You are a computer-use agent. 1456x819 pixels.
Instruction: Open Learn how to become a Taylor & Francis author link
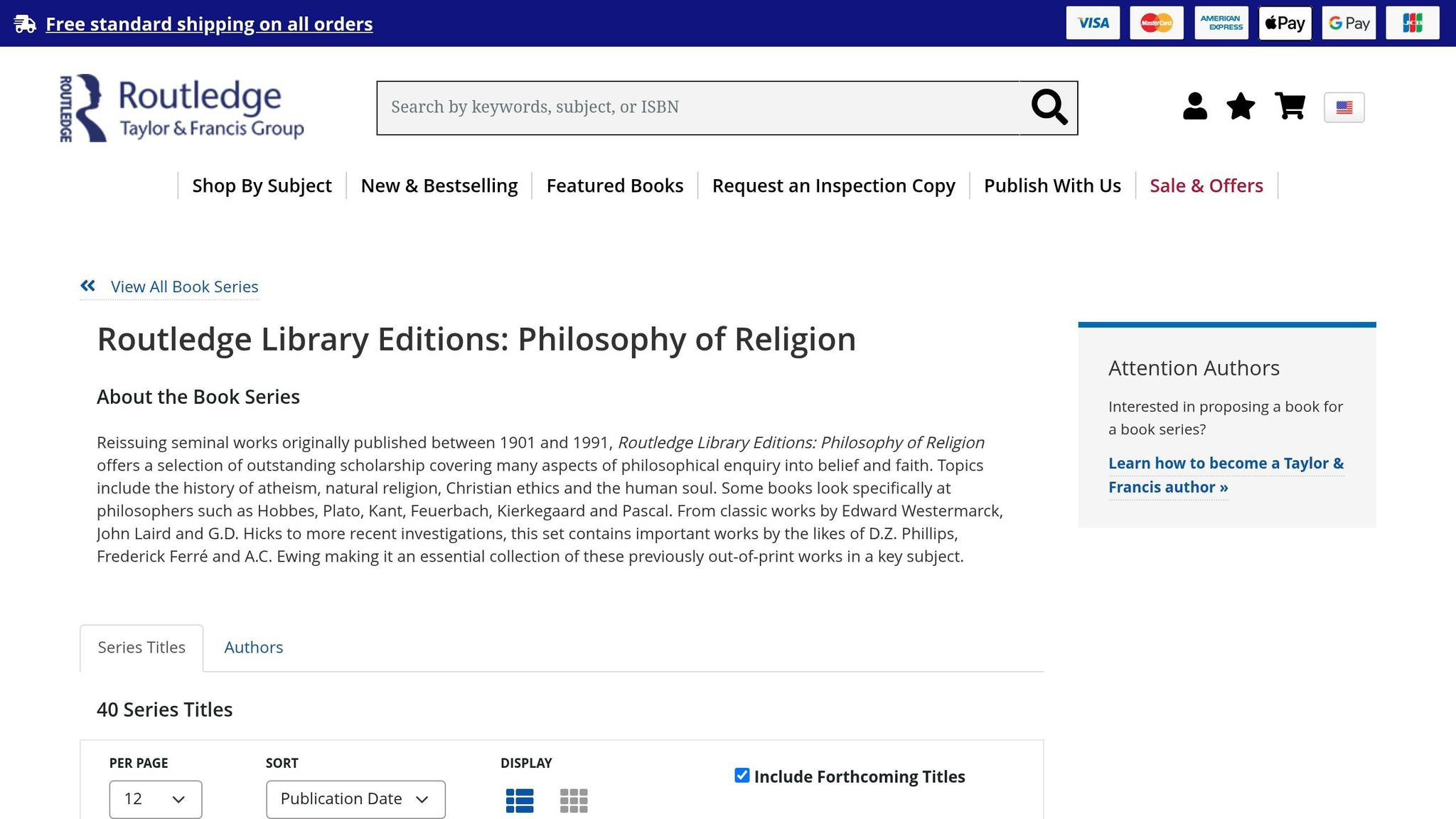pyautogui.click(x=1226, y=475)
